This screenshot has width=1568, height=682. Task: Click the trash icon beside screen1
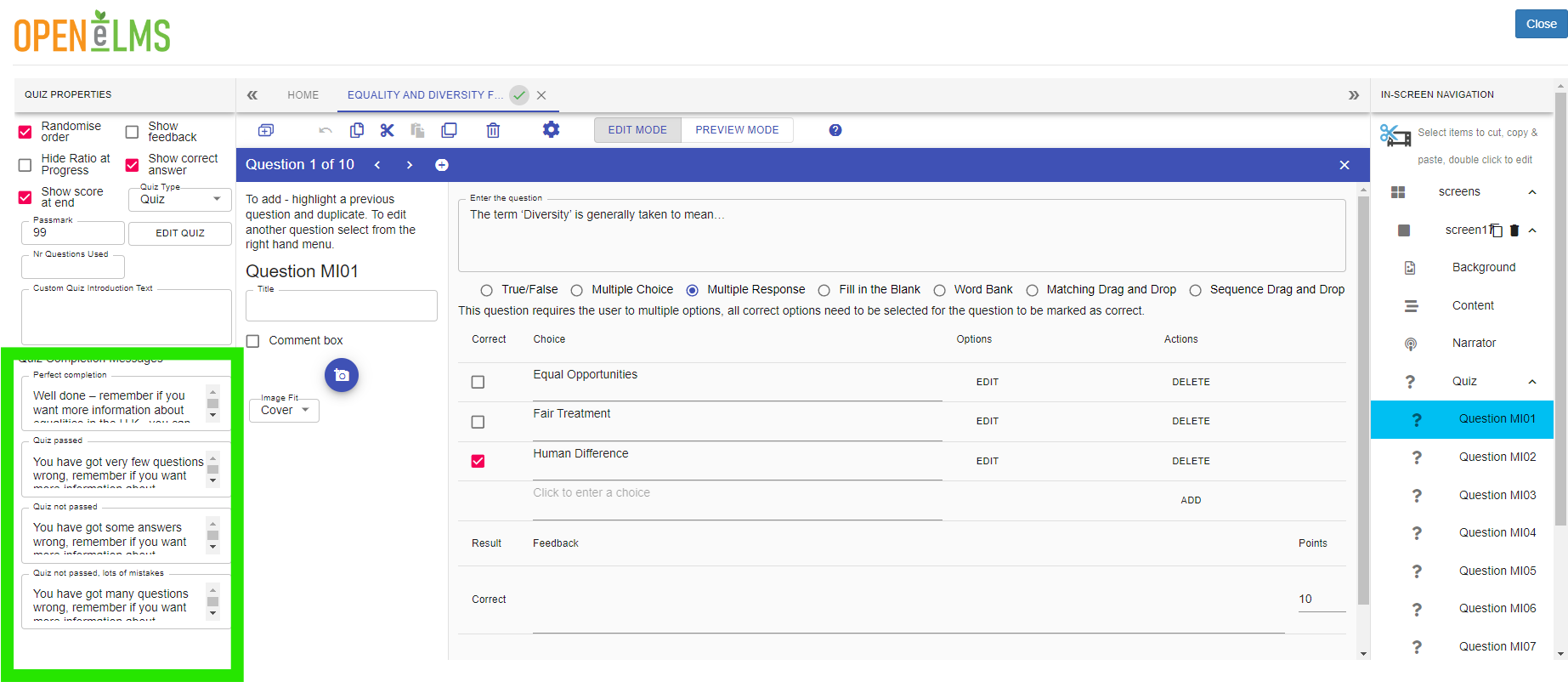1514,230
